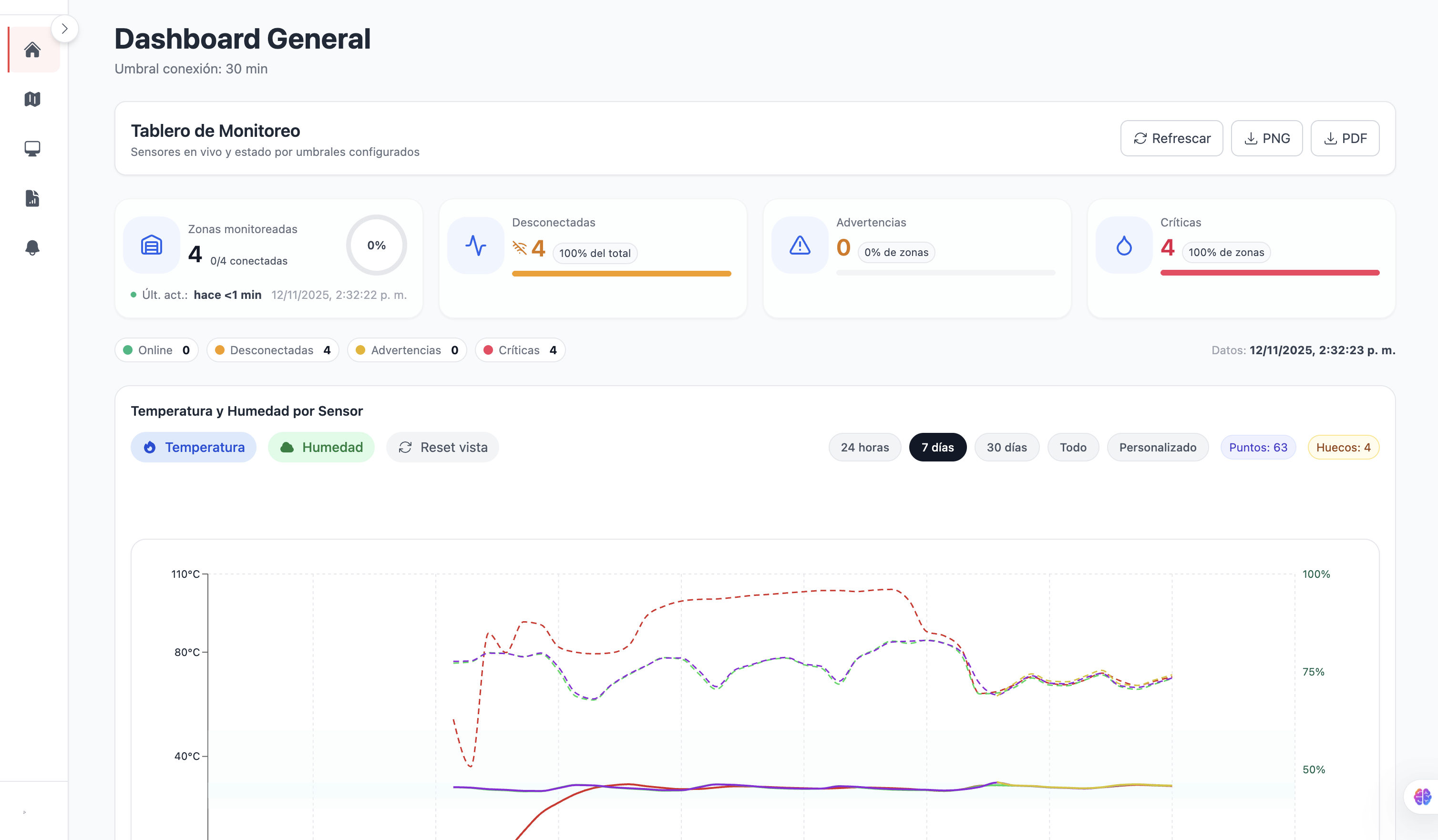
Task: Click the Puntos: 63 badge
Action: pyautogui.click(x=1258, y=447)
